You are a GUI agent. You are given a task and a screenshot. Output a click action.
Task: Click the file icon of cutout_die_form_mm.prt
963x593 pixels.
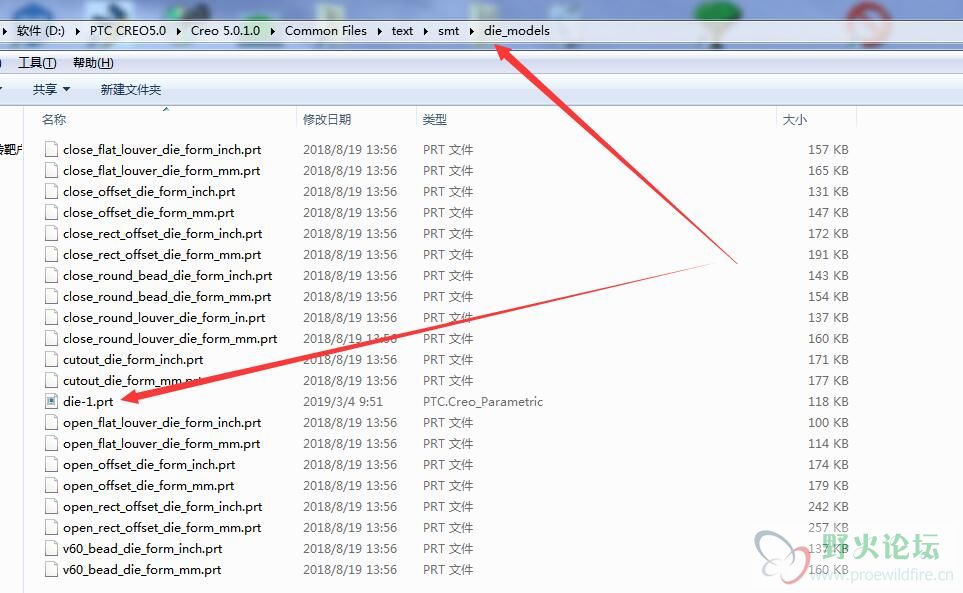(52, 381)
